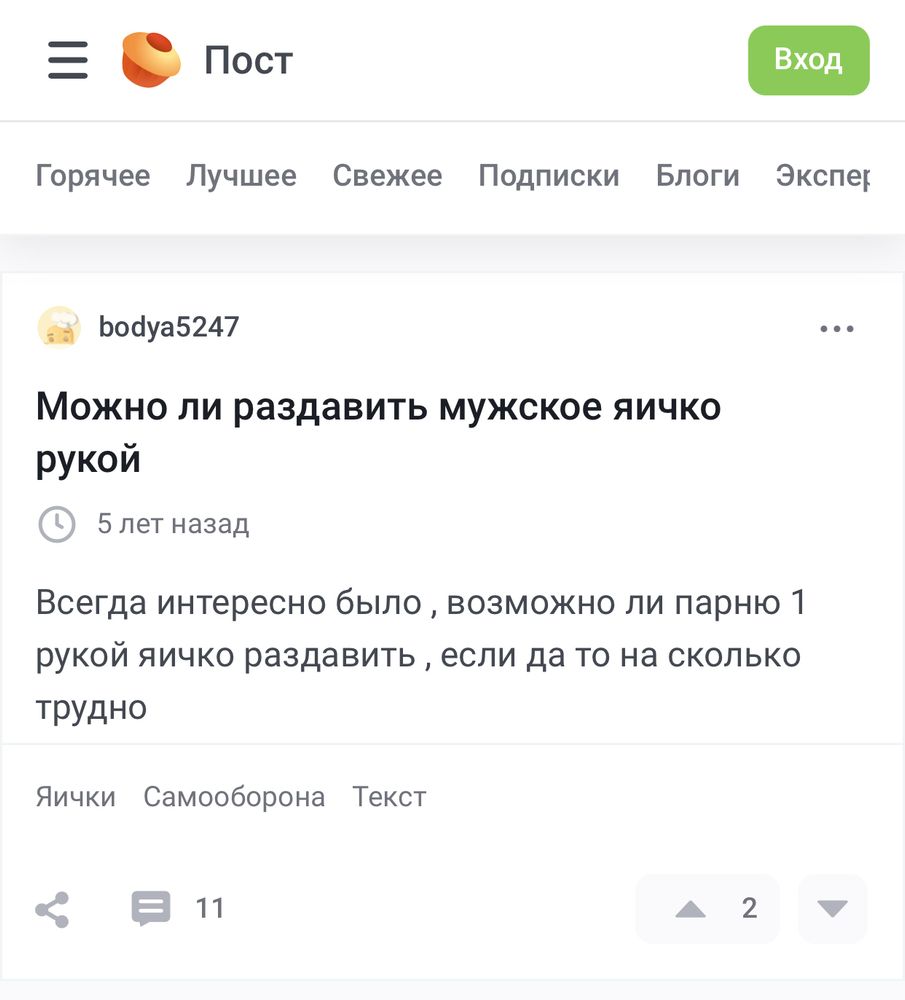Open the partially visible Эксперты tab
The image size is (905, 1000).
823,175
